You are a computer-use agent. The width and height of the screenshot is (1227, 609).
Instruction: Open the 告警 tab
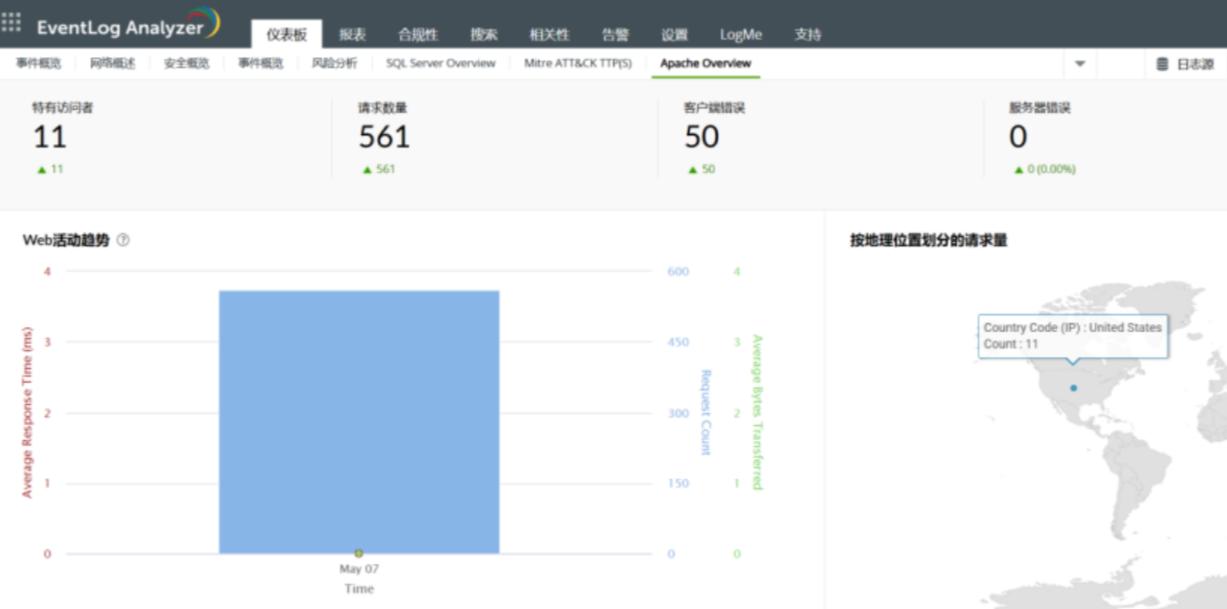click(x=615, y=34)
